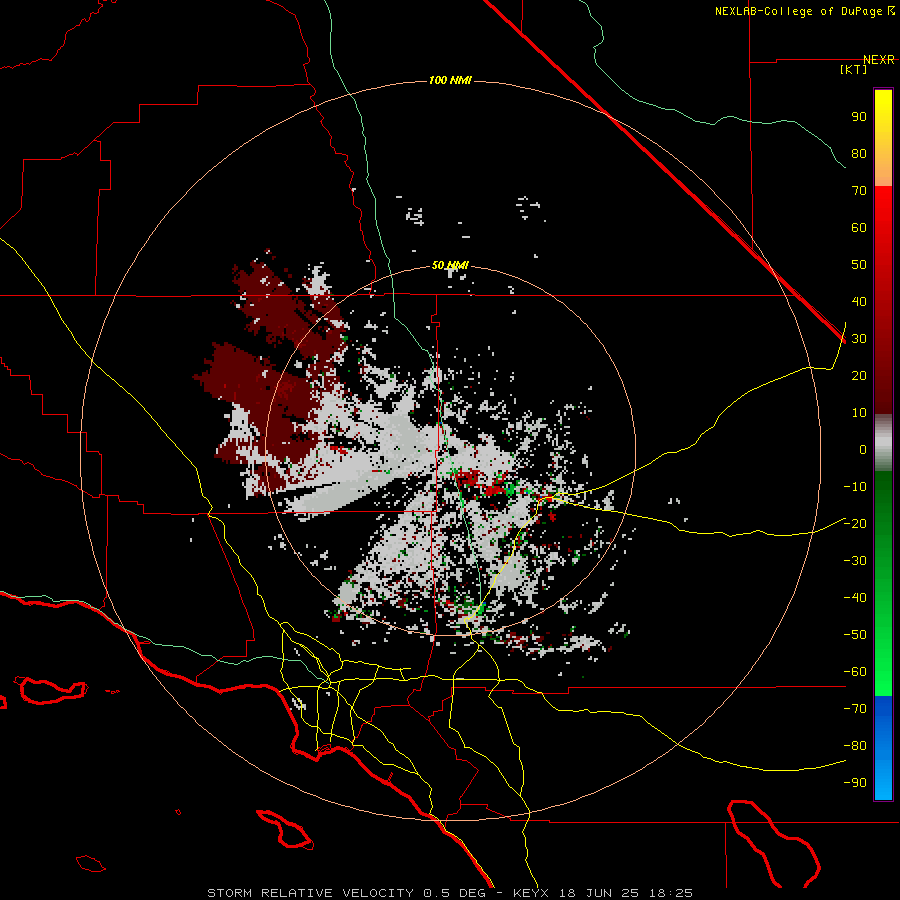Image resolution: width=900 pixels, height=900 pixels.
Task: Click the 20 value on the velocity scale
Action: pyautogui.click(x=859, y=375)
